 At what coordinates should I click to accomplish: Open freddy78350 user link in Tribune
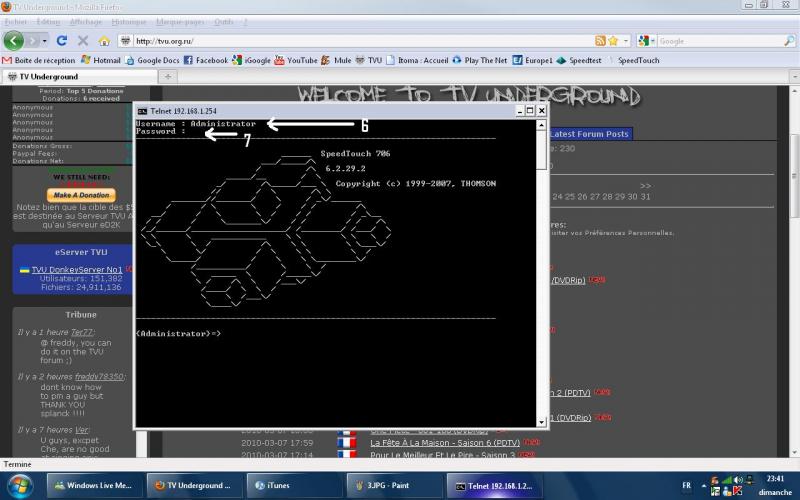pos(99,377)
